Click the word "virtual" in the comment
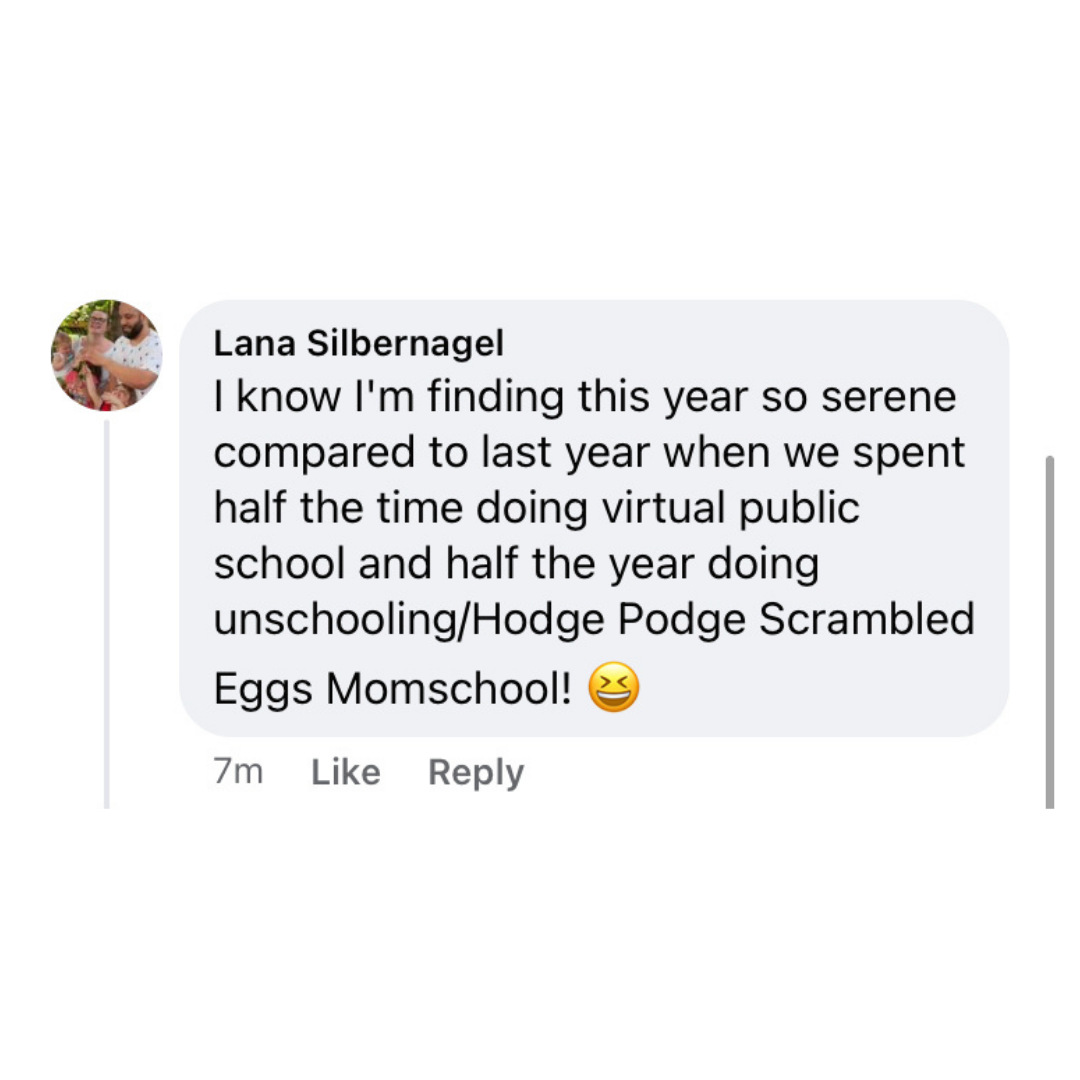1080x1080 pixels. (x=663, y=508)
